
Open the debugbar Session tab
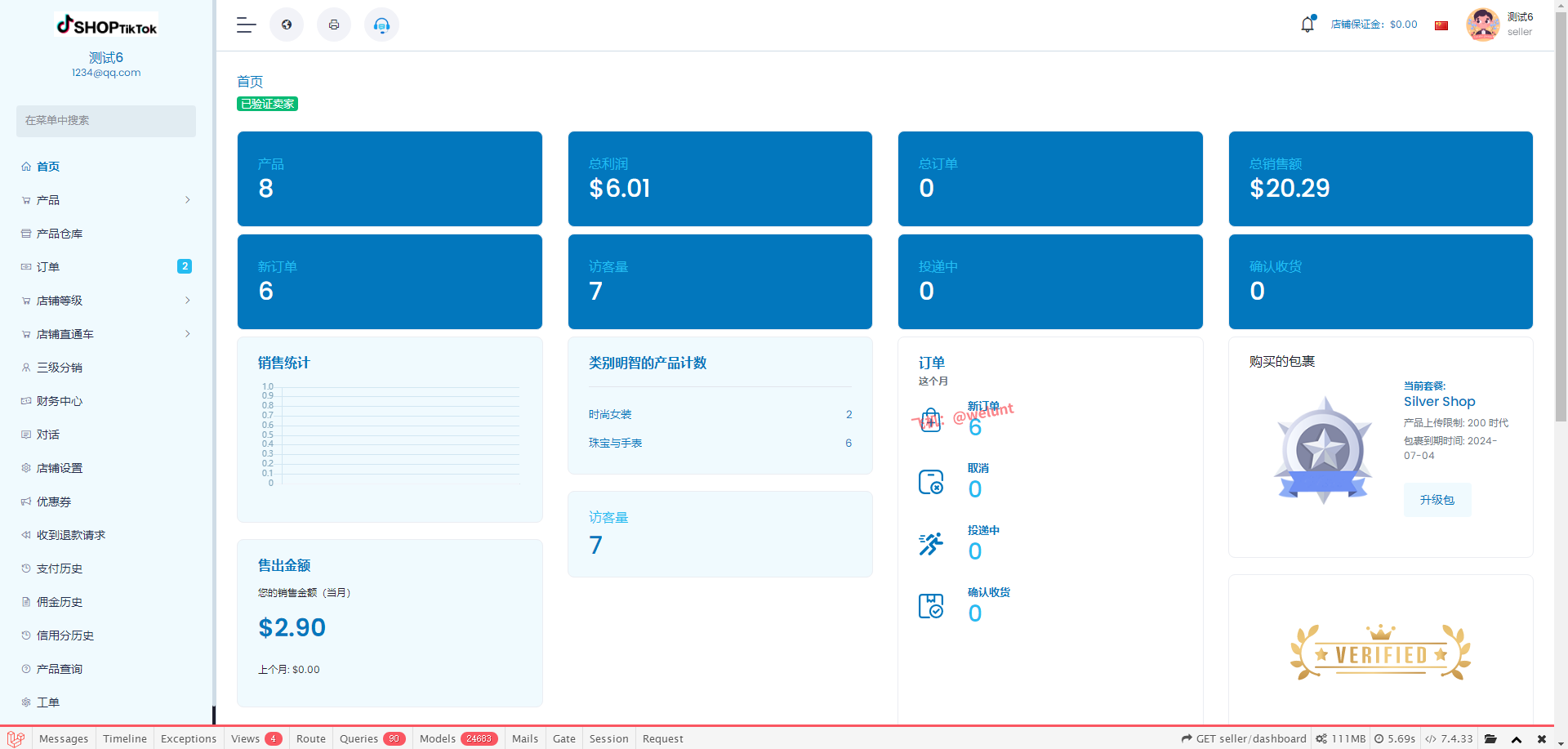coord(609,739)
